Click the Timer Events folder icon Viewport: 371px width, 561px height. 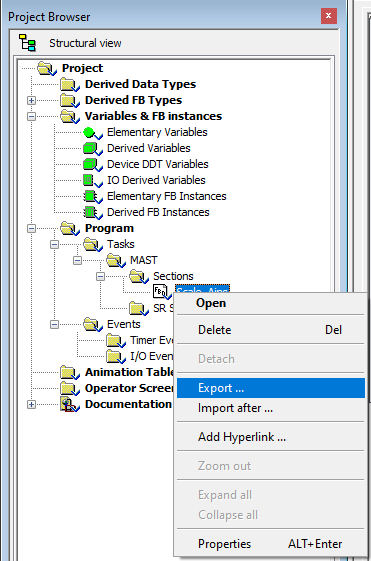pyautogui.click(x=115, y=341)
